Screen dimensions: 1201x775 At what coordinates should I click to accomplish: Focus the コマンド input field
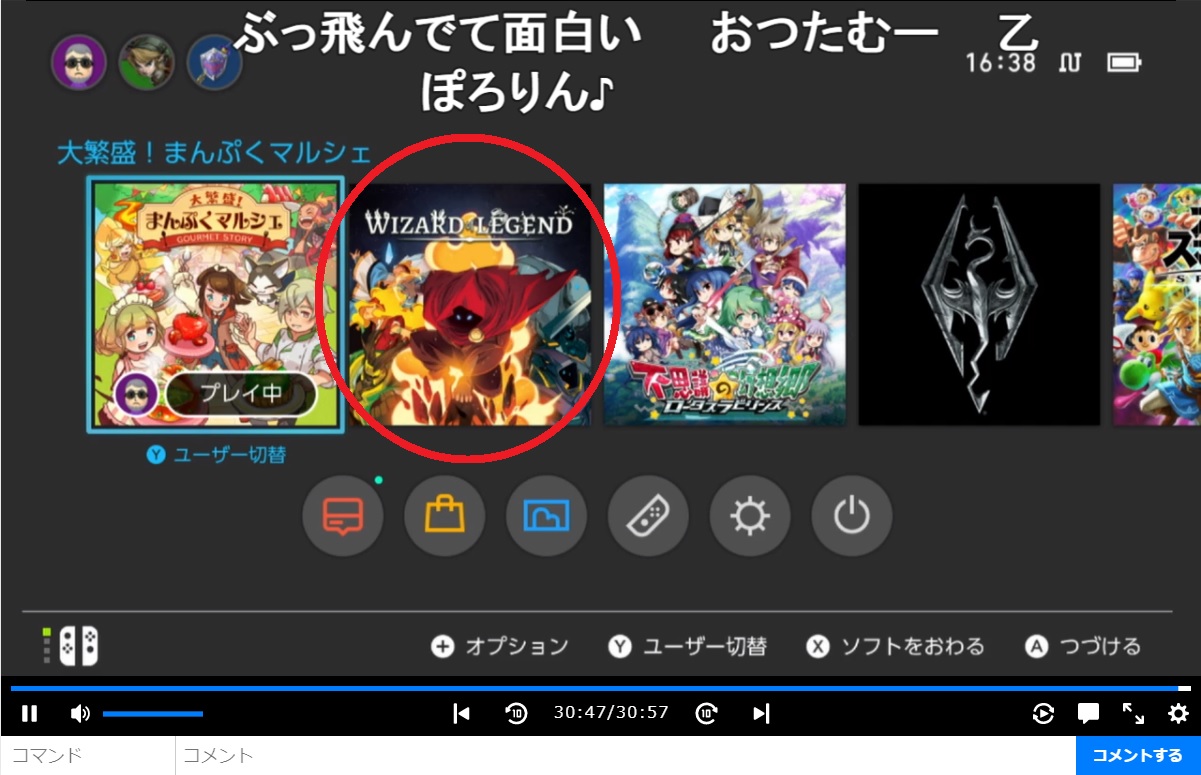pyautogui.click(x=88, y=755)
